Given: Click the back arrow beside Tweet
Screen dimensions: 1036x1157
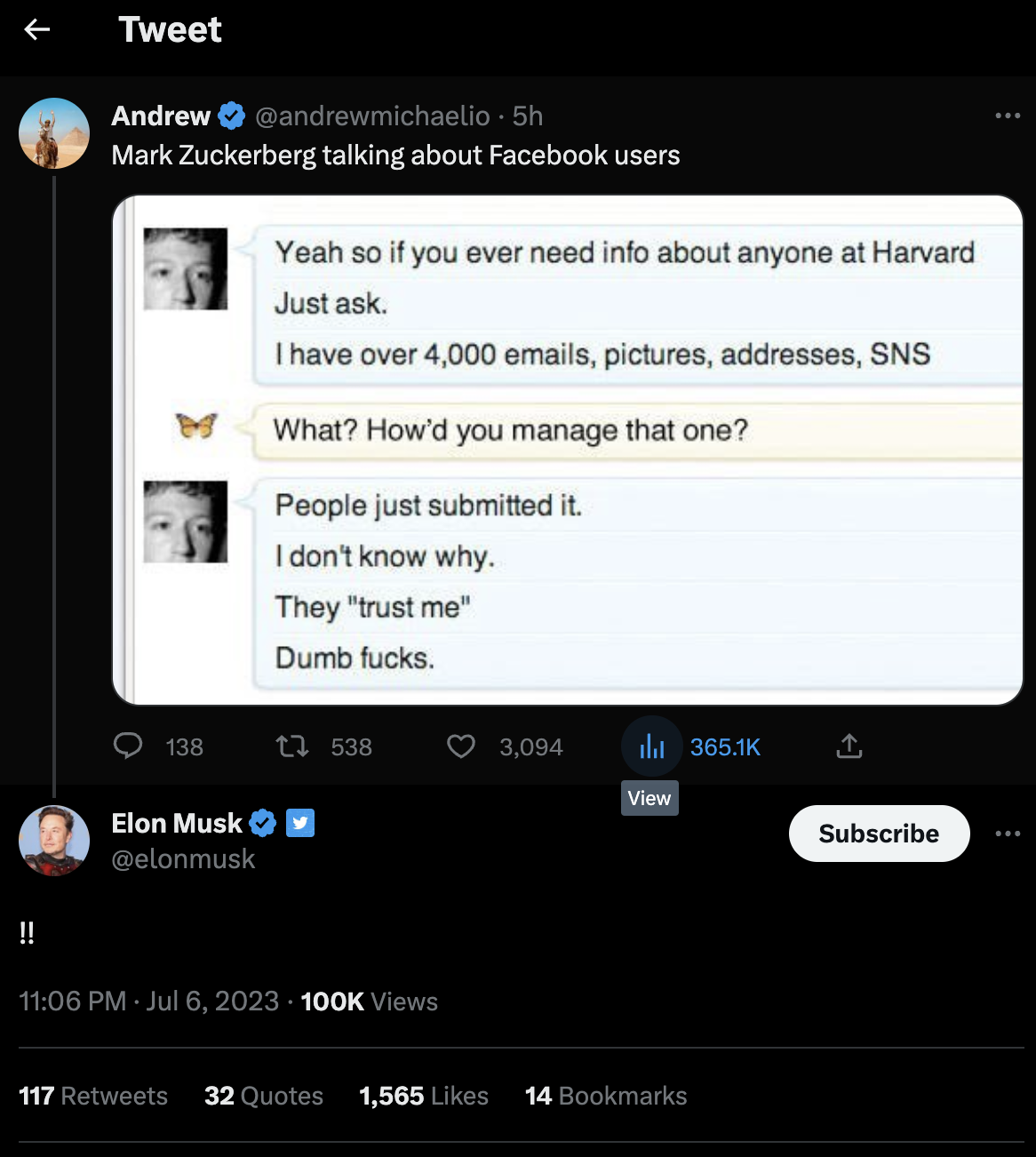Looking at the screenshot, I should [x=36, y=30].
